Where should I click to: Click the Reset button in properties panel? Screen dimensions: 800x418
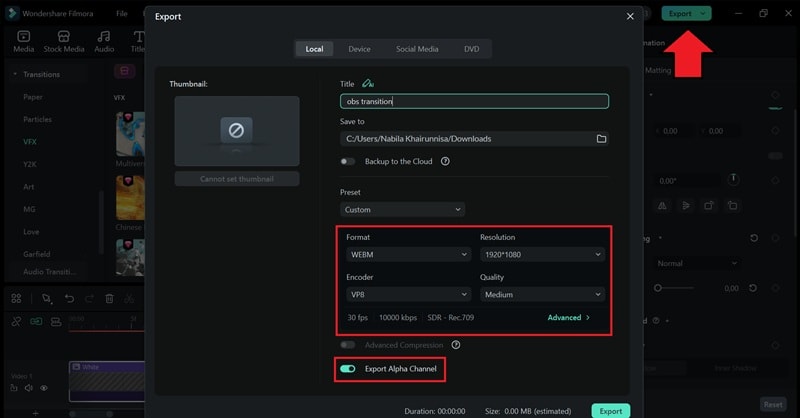[773, 405]
